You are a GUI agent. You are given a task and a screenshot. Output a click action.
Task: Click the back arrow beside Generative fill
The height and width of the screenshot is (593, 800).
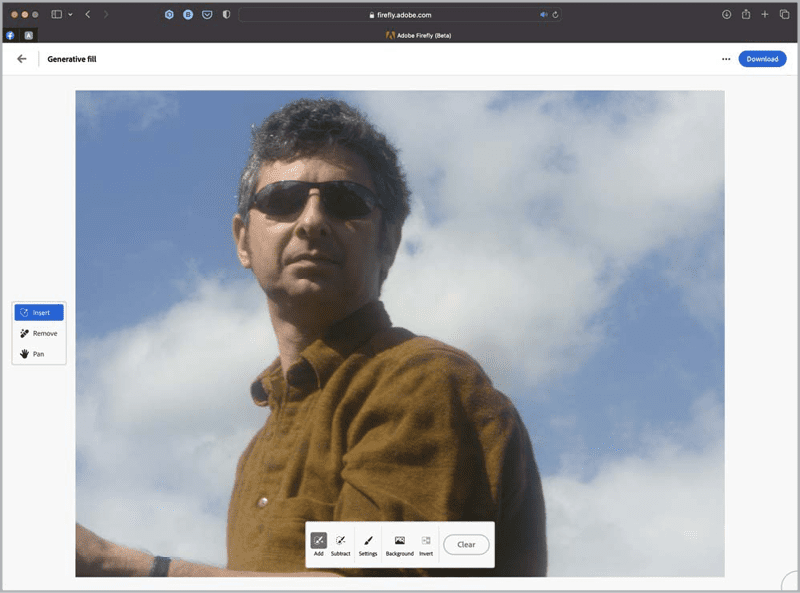(x=21, y=59)
